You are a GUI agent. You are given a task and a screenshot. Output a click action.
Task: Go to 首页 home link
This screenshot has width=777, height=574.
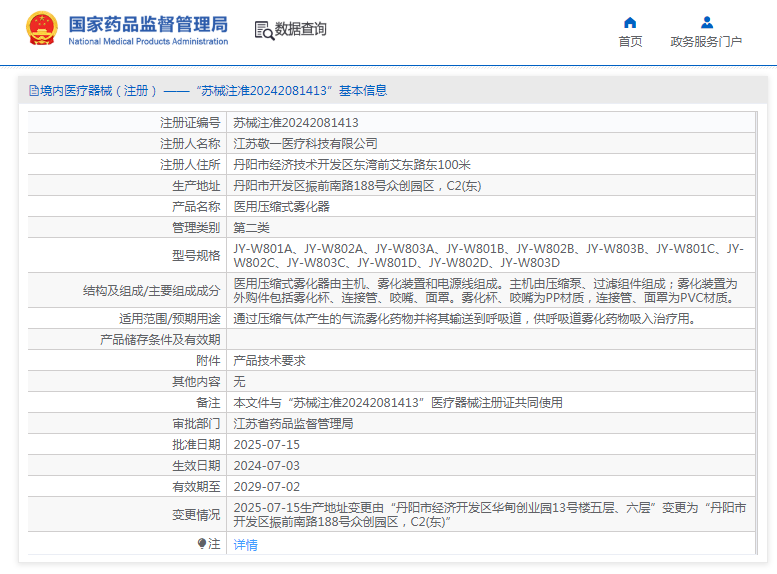tap(630, 42)
